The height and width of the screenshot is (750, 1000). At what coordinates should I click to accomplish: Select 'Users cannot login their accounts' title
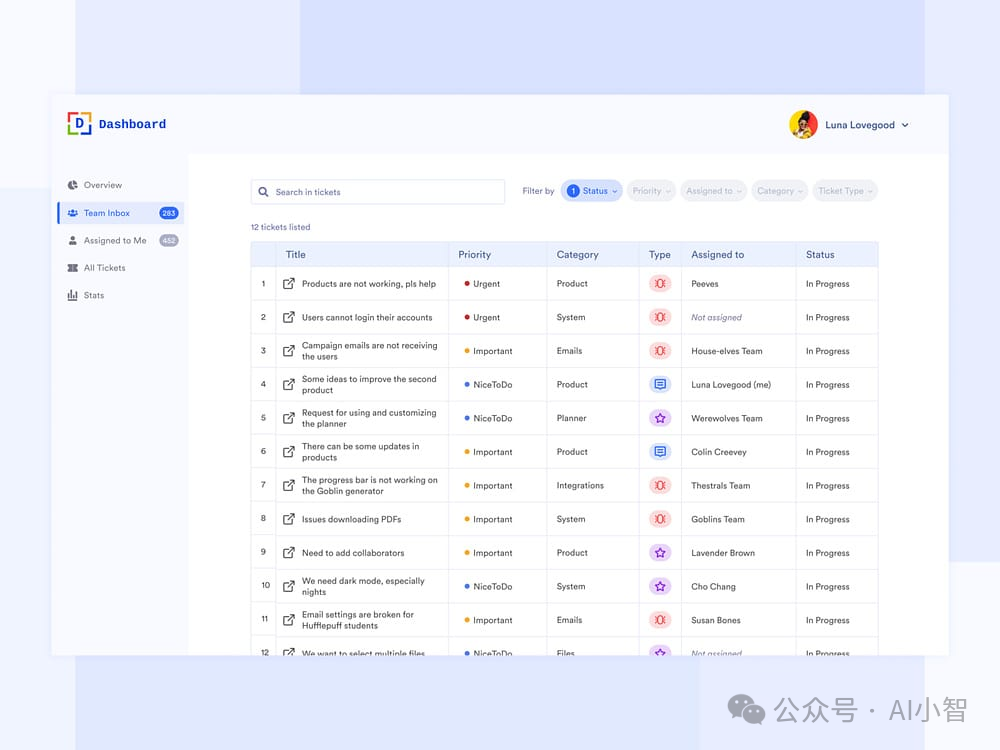[367, 318]
